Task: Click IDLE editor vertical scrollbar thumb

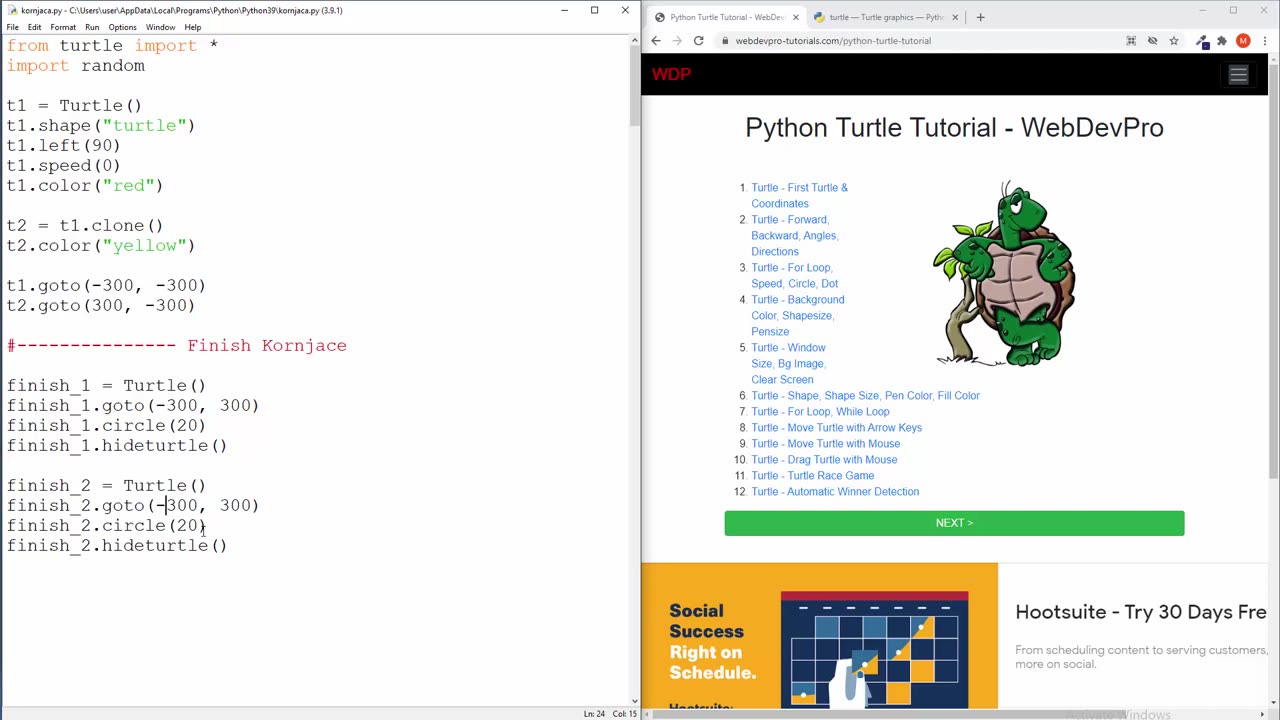Action: tap(635, 85)
